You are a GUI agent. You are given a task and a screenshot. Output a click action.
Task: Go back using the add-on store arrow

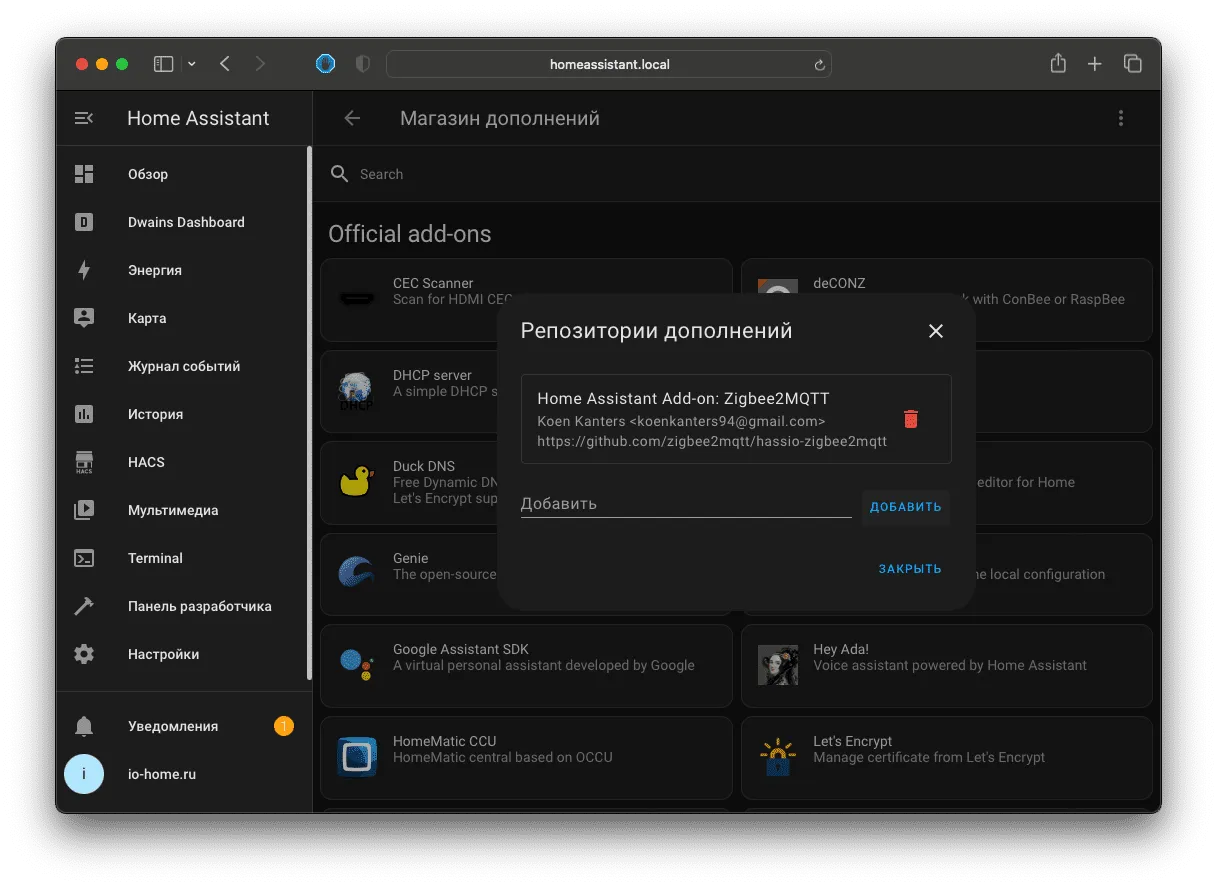coord(352,118)
